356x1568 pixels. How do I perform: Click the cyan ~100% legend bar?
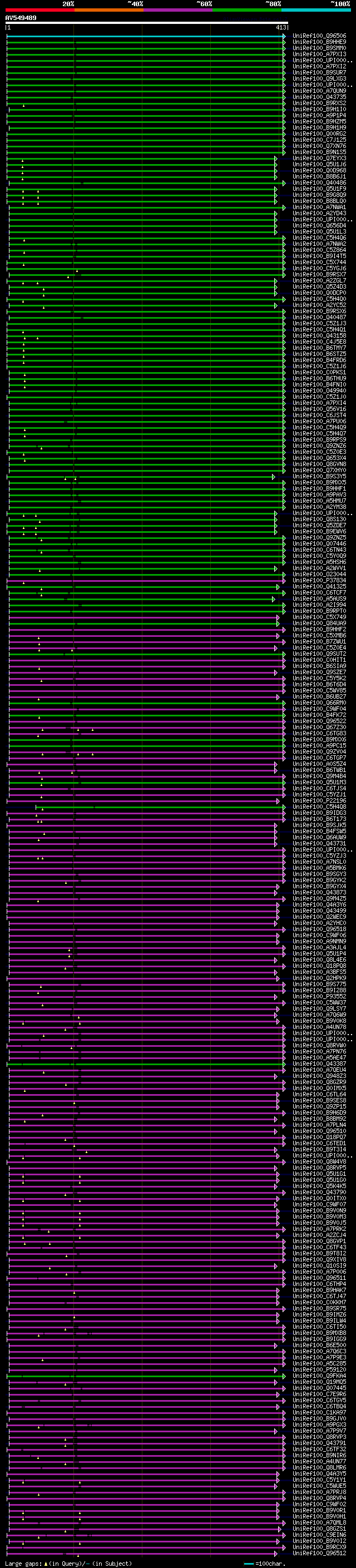pyautogui.click(x=316, y=11)
